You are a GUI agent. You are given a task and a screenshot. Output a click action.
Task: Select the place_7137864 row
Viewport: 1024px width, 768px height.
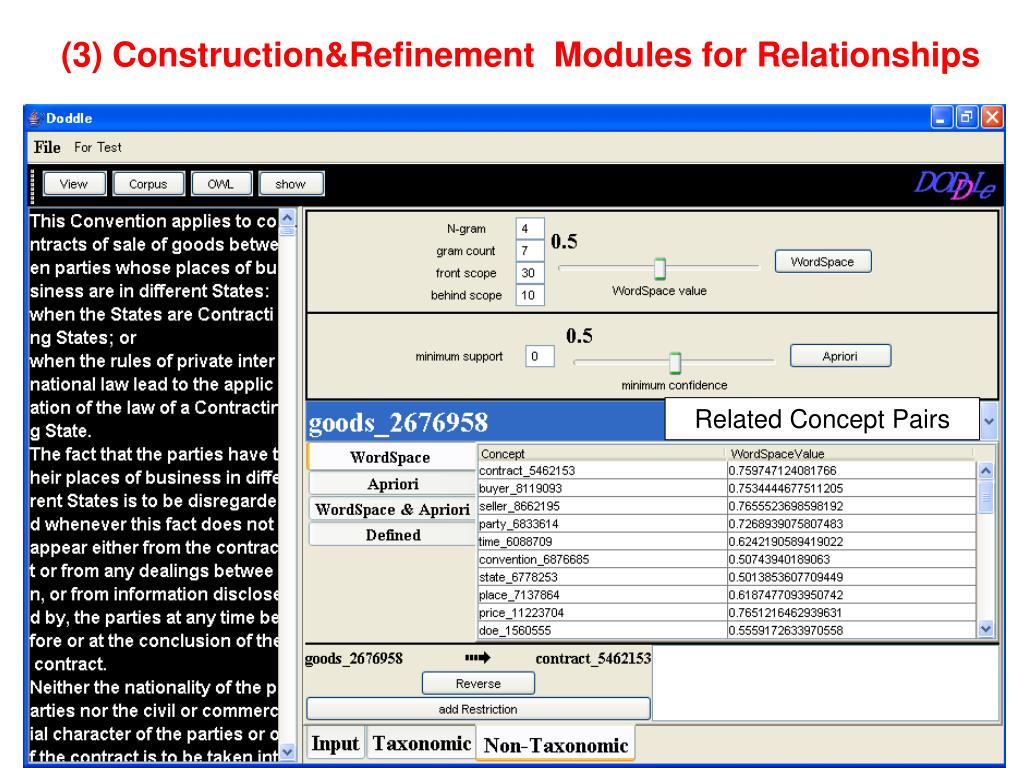(727, 595)
